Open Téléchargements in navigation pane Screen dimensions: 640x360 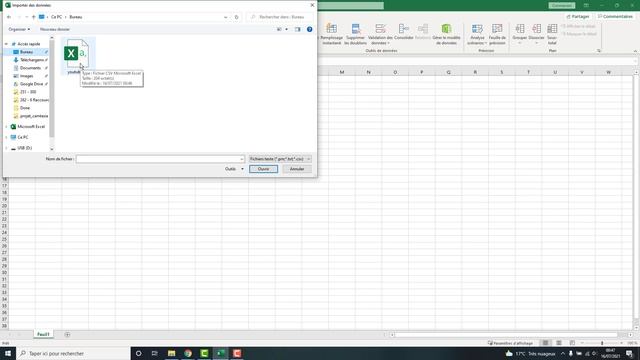pyautogui.click(x=31, y=60)
